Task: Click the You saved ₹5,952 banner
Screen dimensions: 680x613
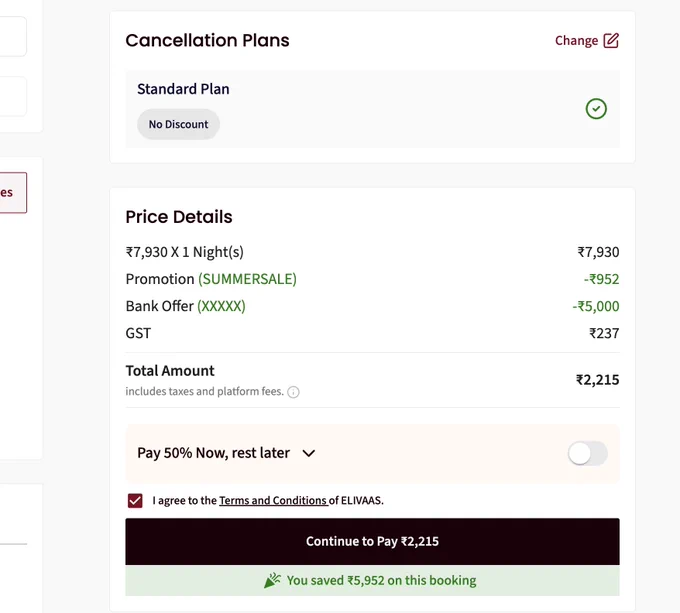Action: [x=372, y=580]
